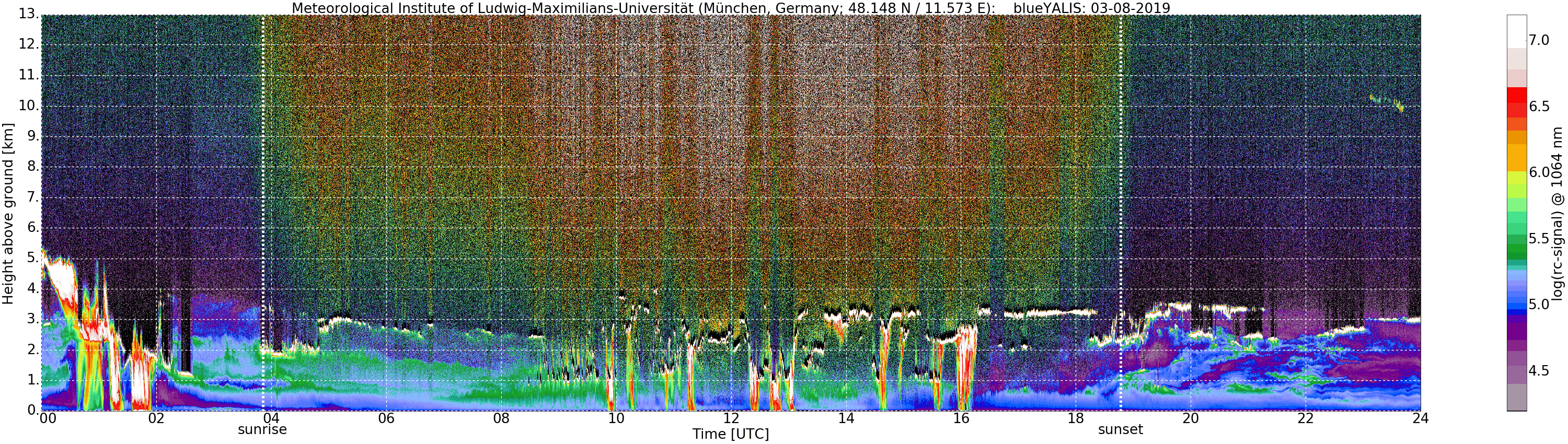Click the colorbar tick value '6.5'
Screen dimensions: 1568x444
1539,107
